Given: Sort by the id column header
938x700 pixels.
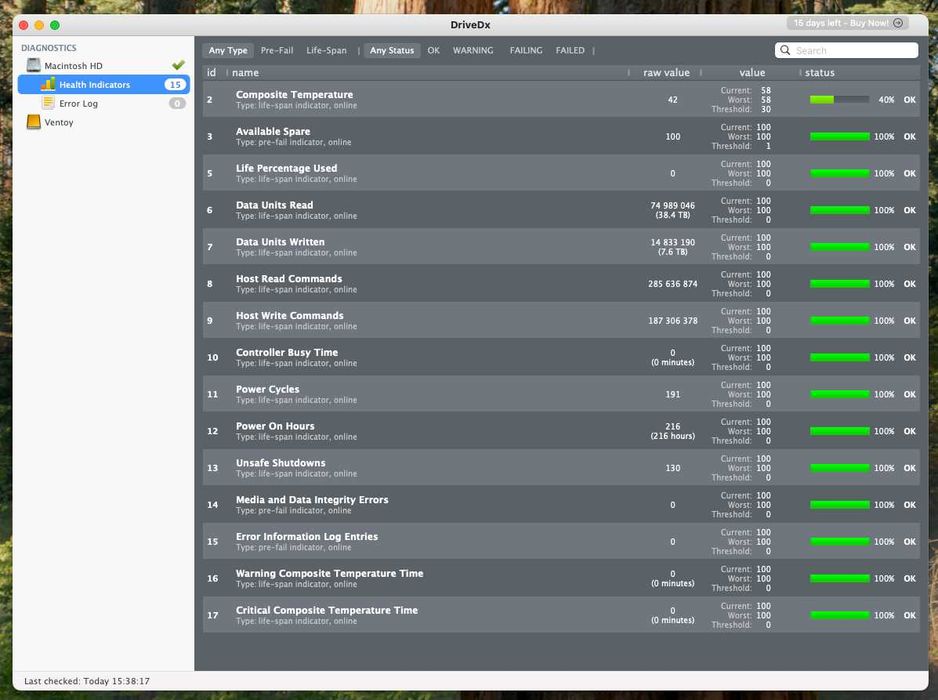Looking at the screenshot, I should click(x=211, y=72).
